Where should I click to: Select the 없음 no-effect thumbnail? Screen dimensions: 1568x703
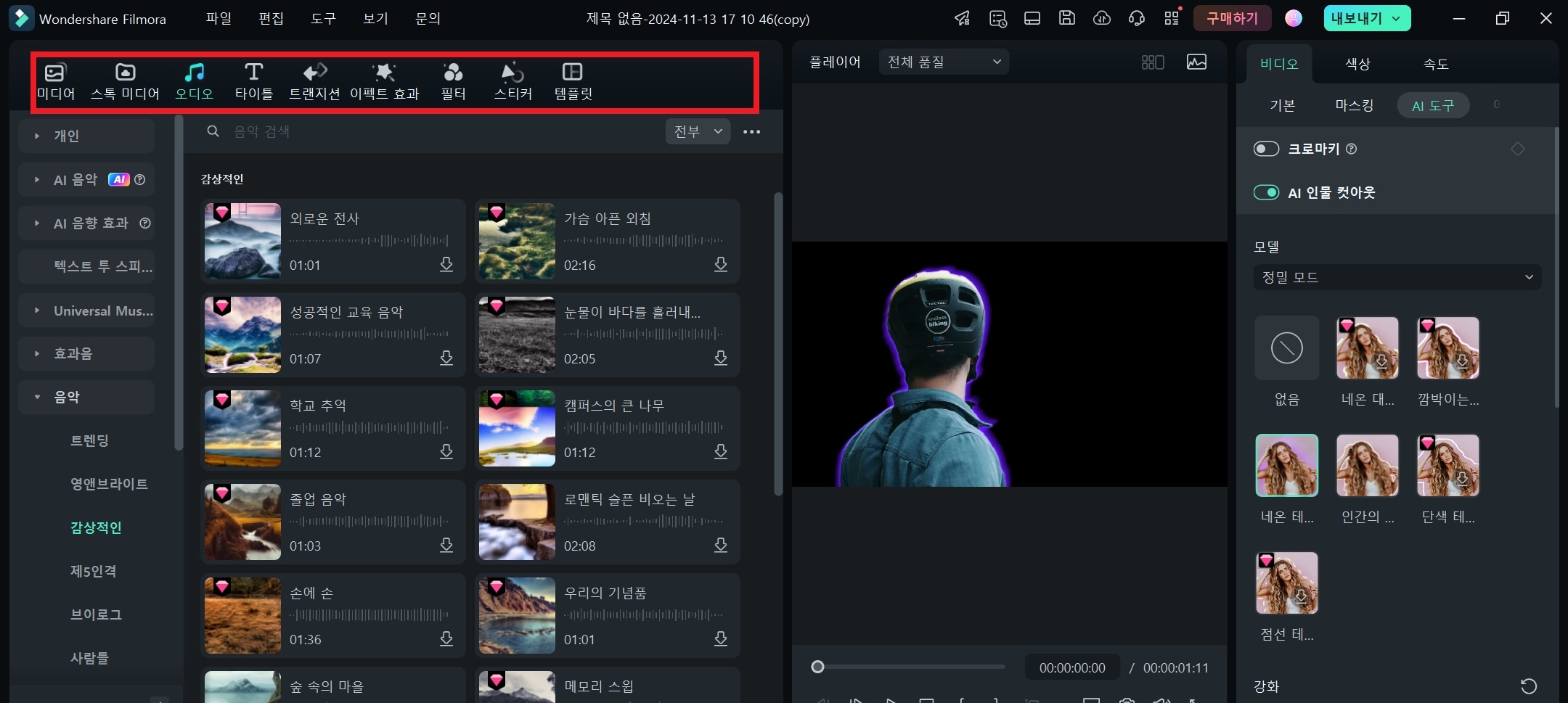[1286, 348]
